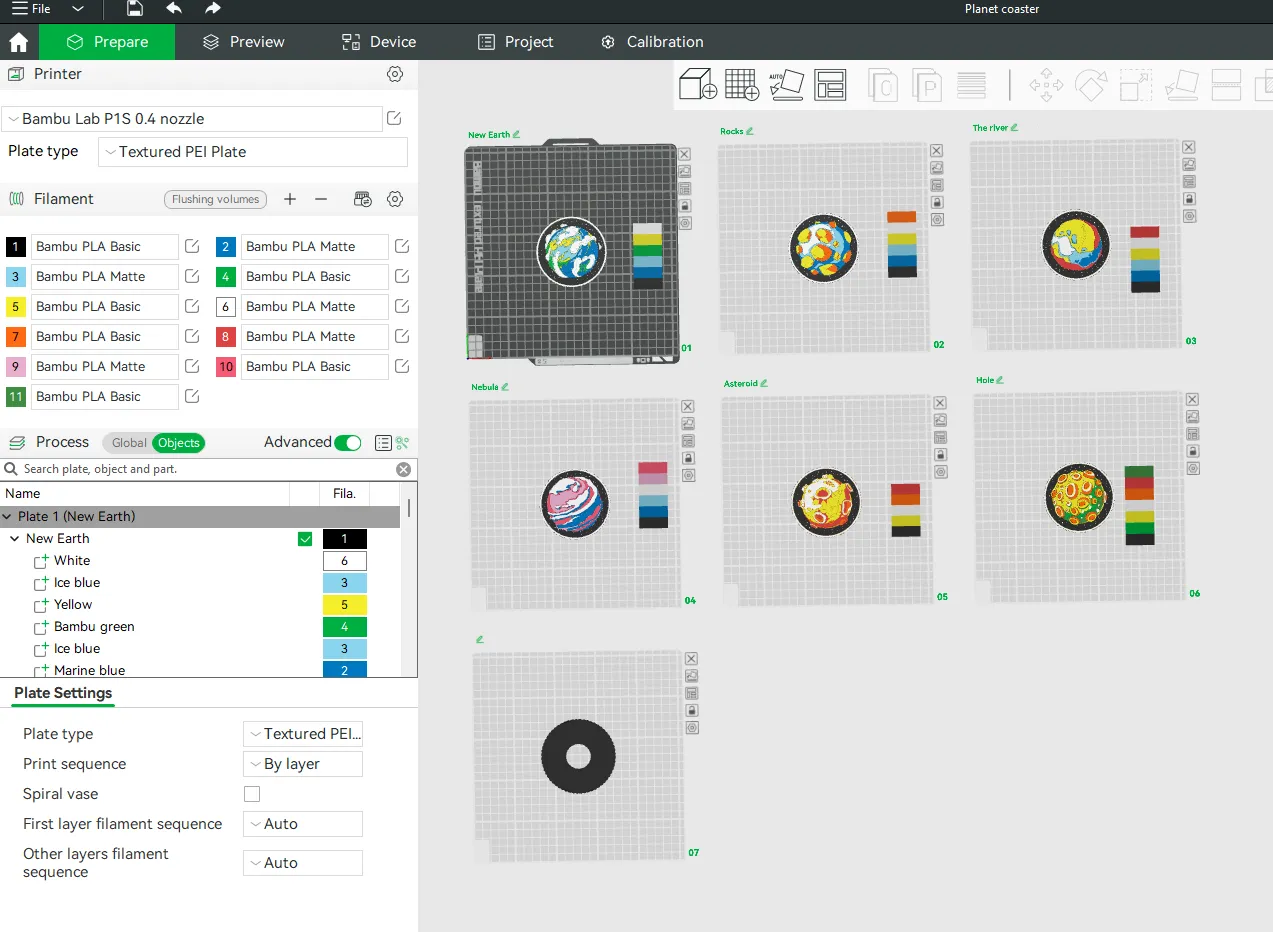Go to the Calibration tab
Screen dimensions: 1273x932
652,42
